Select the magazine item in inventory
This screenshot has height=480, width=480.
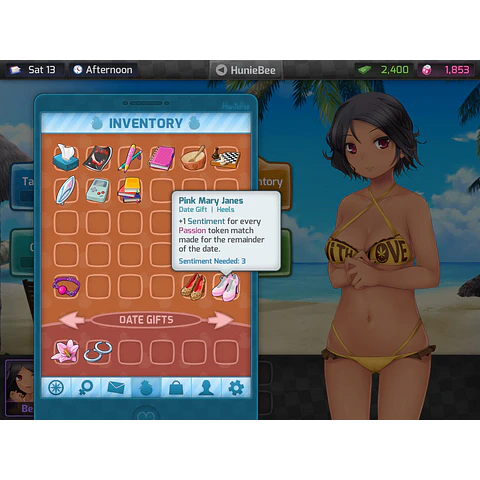[98, 158]
